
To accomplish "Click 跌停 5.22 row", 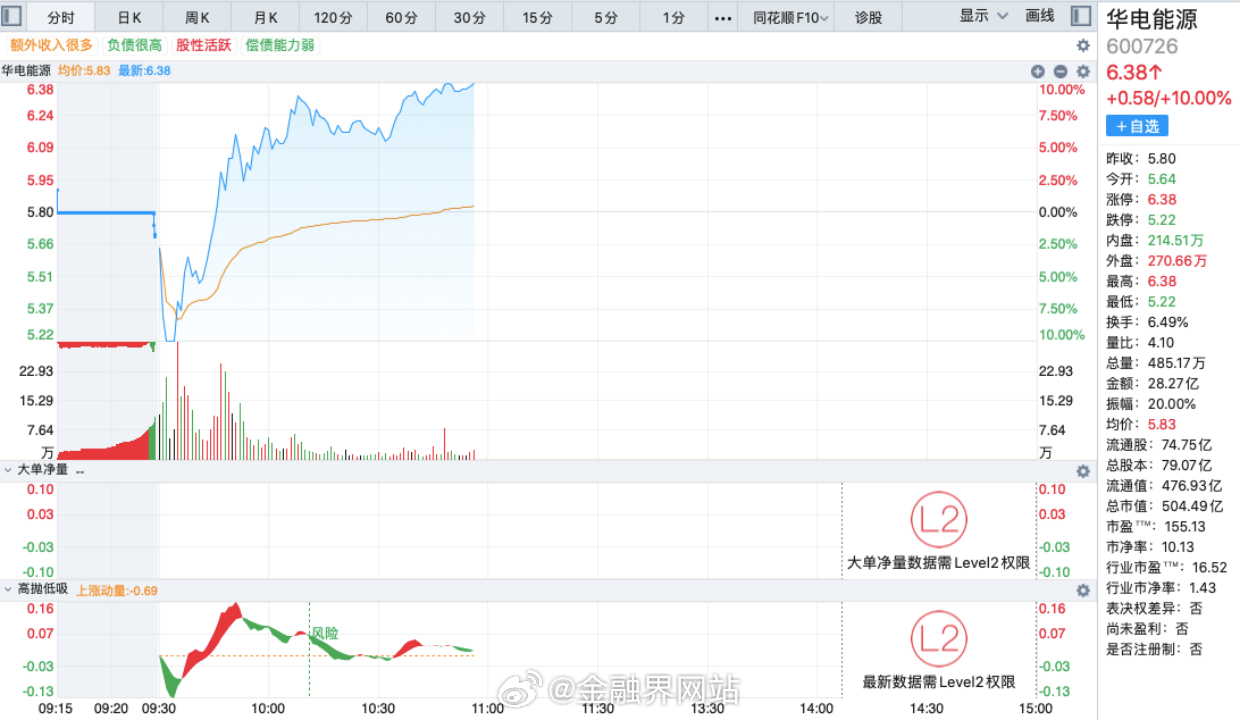I will 1141,220.
